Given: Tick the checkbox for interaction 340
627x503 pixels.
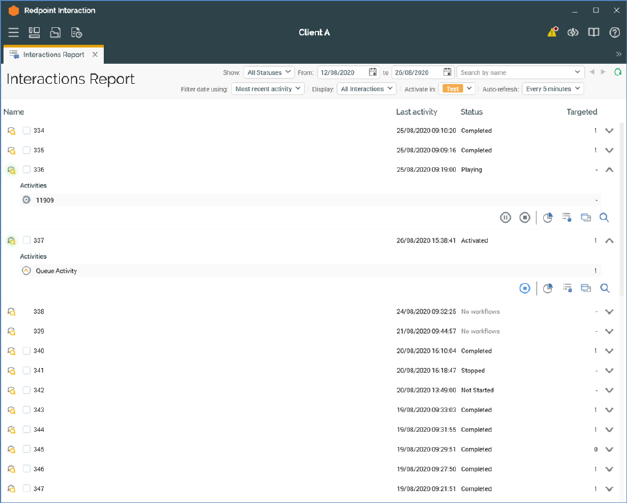Looking at the screenshot, I should click(x=26, y=351).
